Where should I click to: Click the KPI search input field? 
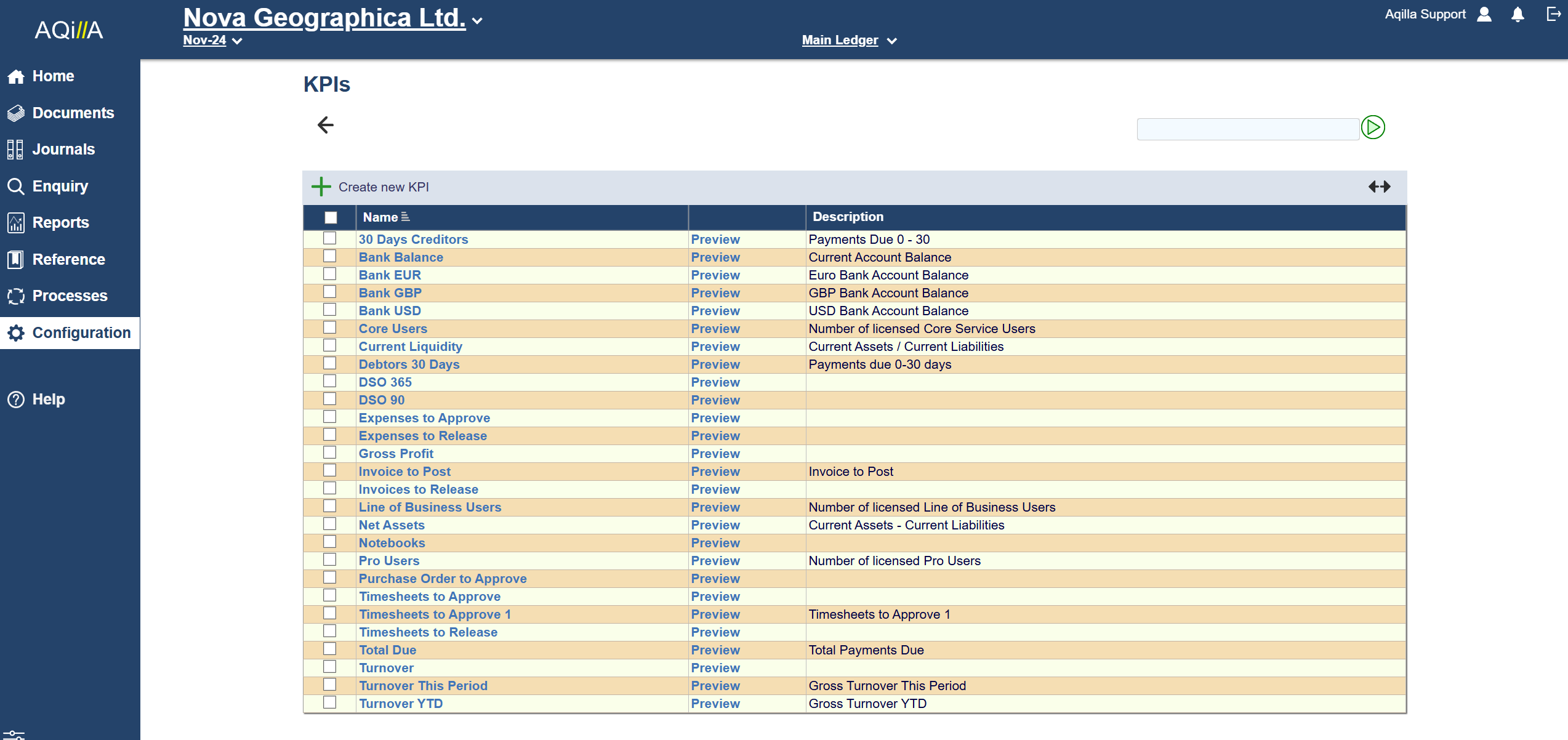click(x=1247, y=129)
